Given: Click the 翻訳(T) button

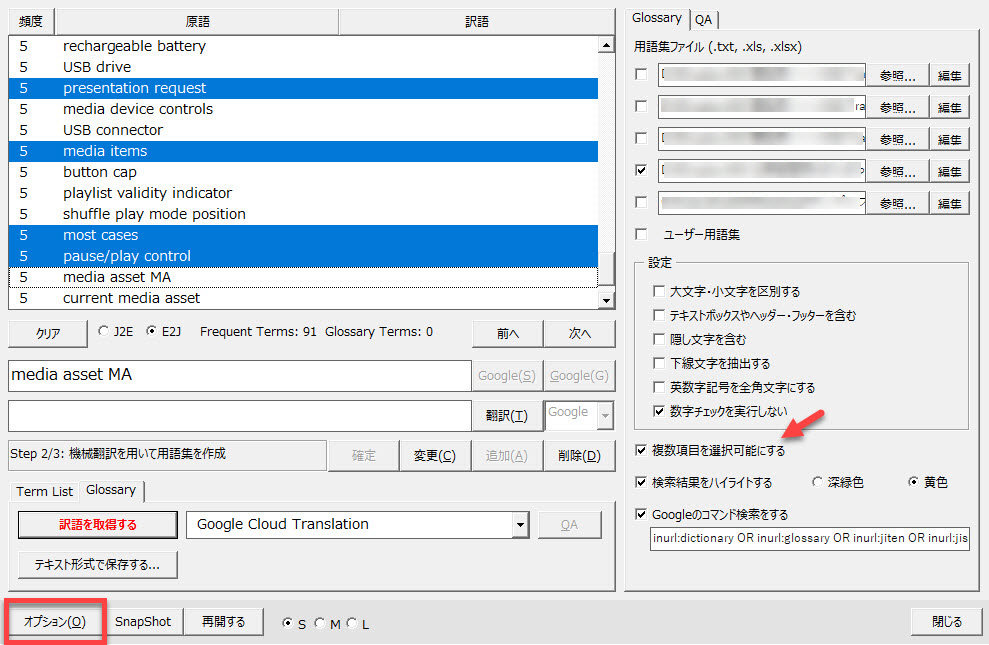Looking at the screenshot, I should point(505,415).
